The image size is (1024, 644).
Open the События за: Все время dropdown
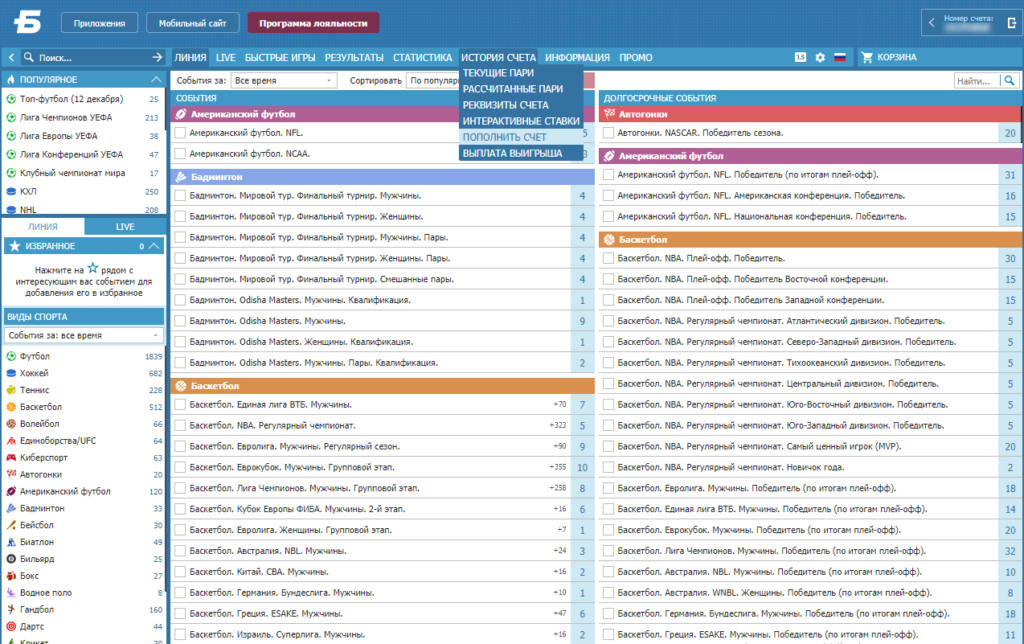[x=283, y=80]
